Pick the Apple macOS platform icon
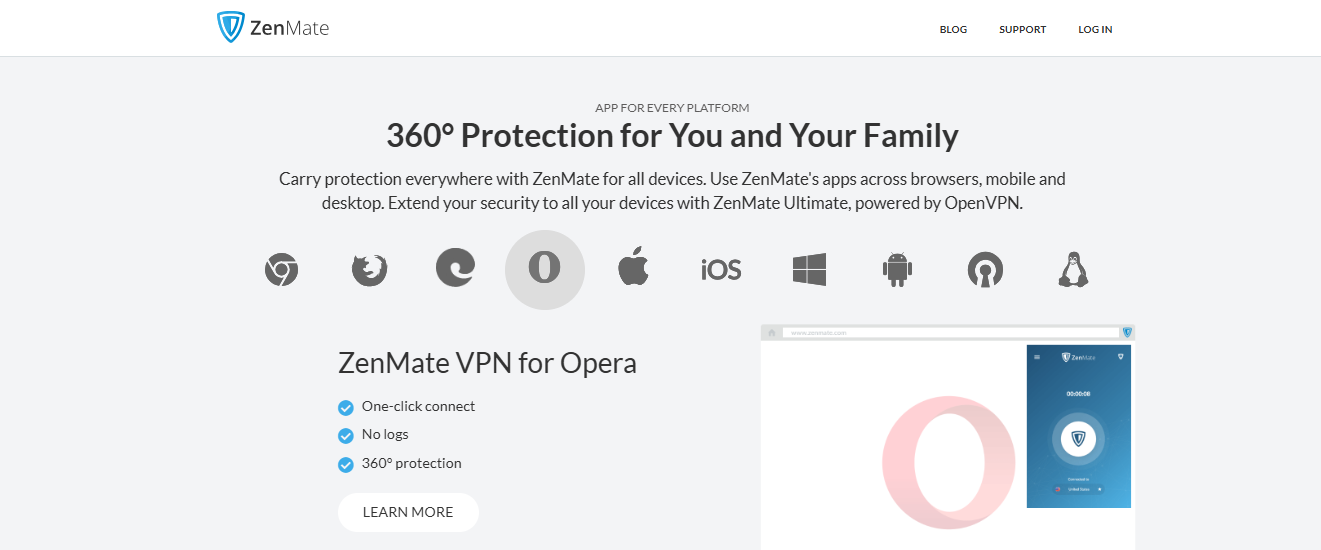This screenshot has width=1321, height=550. coord(633,268)
